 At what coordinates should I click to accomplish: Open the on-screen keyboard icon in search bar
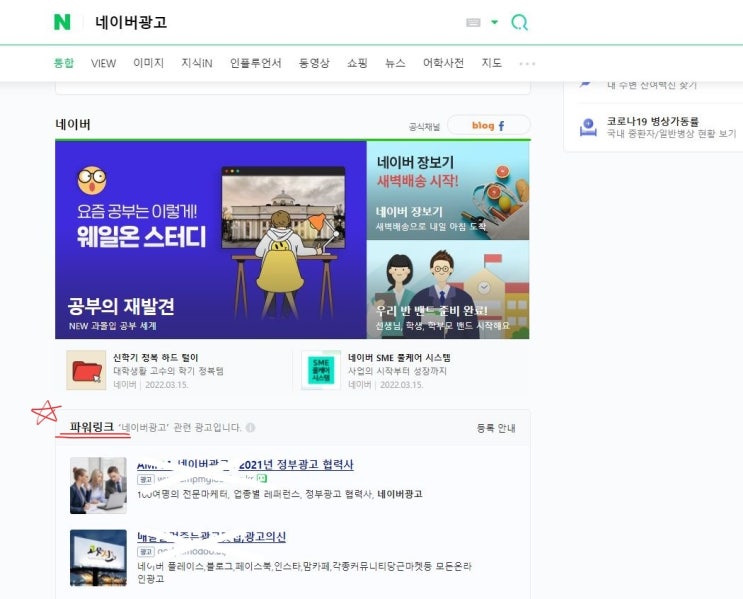[x=473, y=22]
